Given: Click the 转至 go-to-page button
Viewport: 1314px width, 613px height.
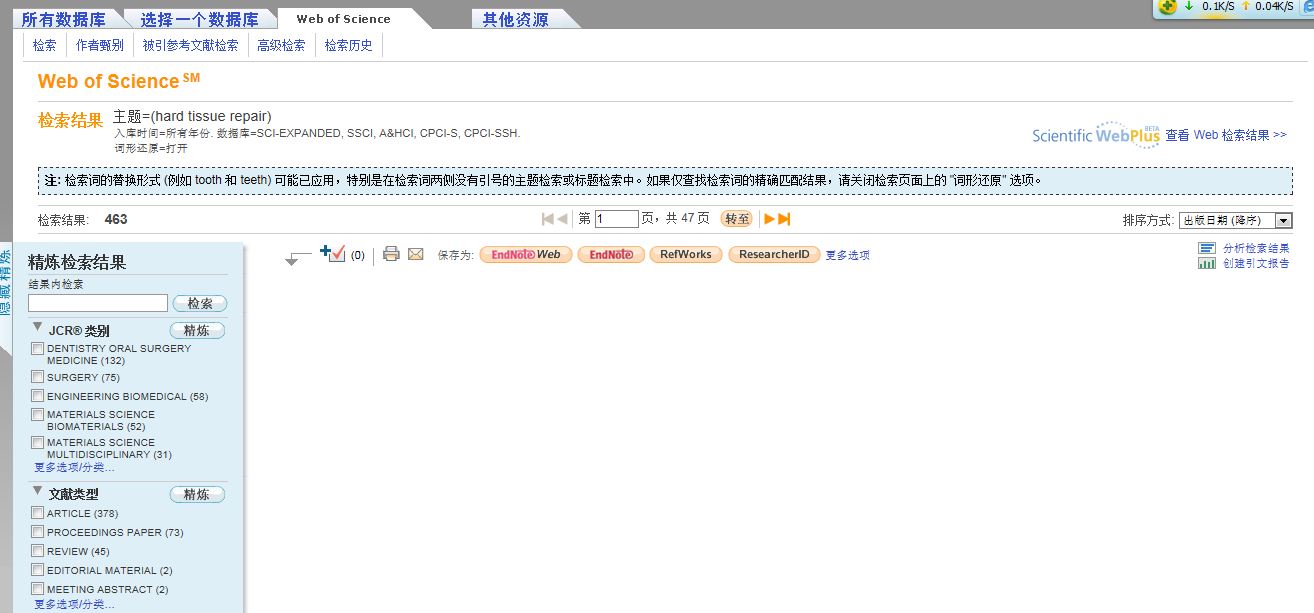Looking at the screenshot, I should [x=737, y=219].
